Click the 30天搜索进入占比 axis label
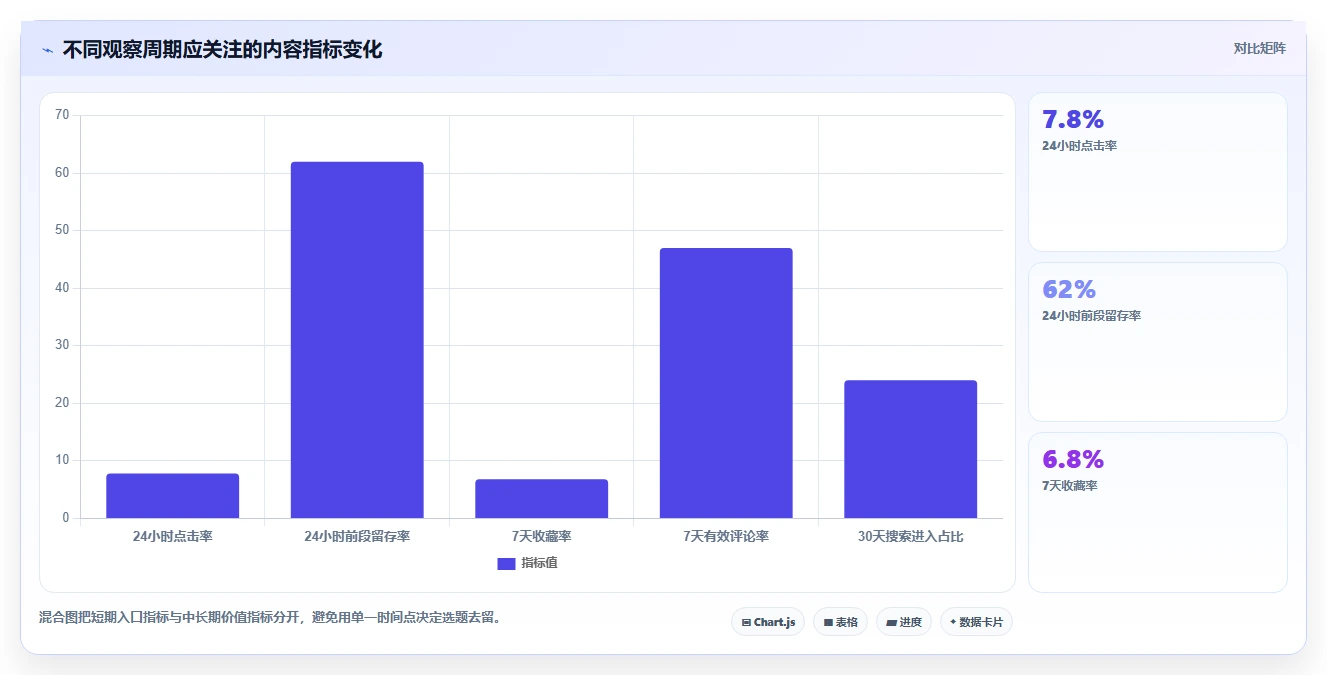Viewport: 1327px width, 675px height. [x=910, y=536]
